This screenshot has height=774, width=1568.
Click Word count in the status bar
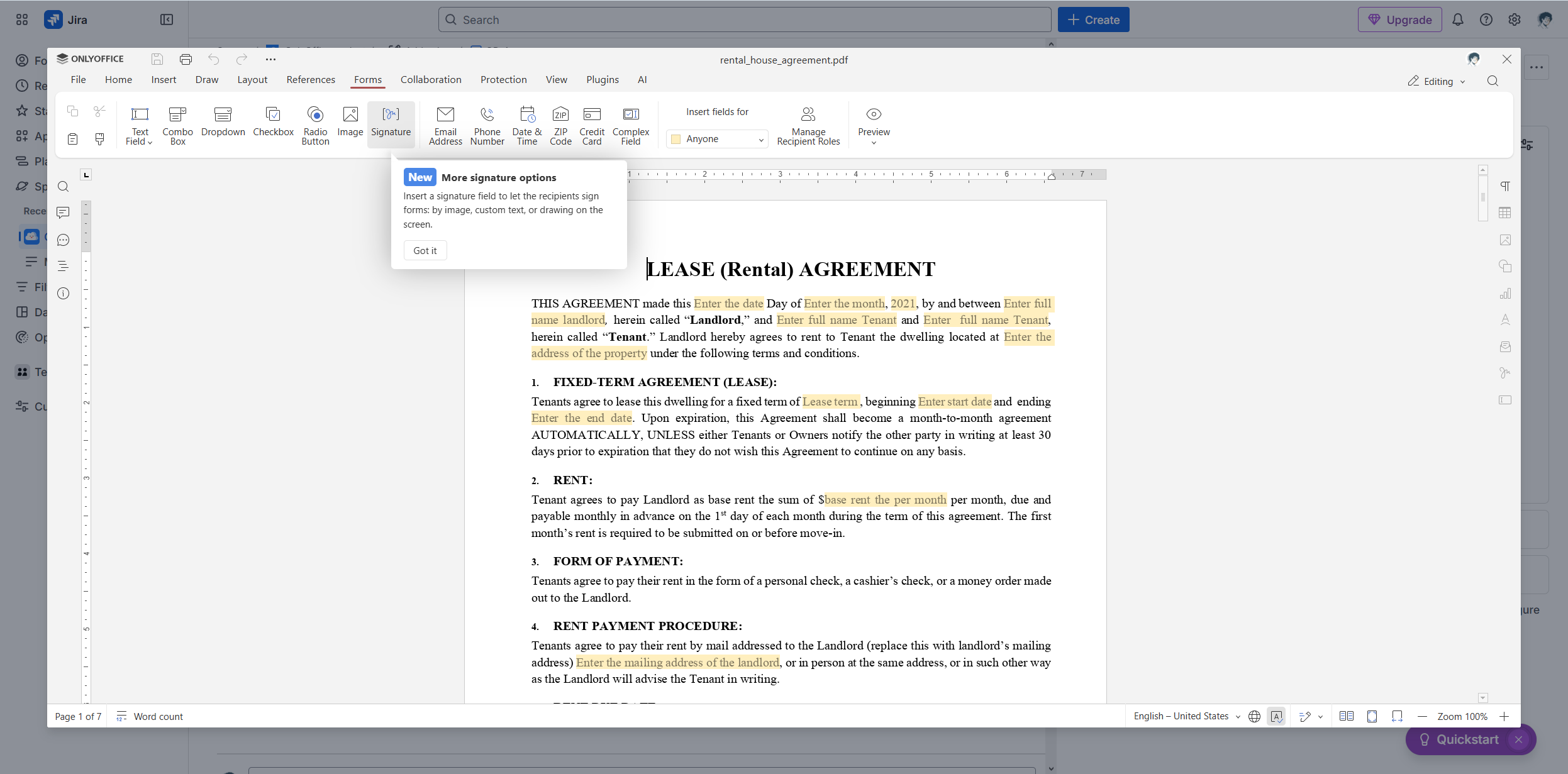[157, 716]
